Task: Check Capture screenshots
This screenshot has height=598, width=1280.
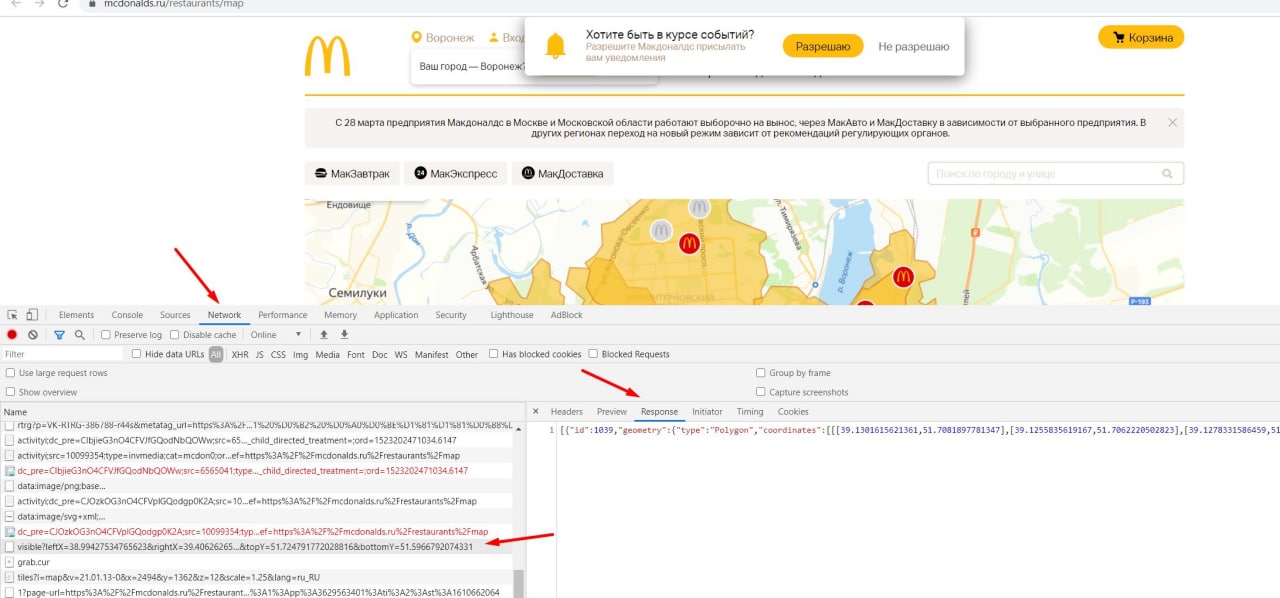Action: [761, 392]
